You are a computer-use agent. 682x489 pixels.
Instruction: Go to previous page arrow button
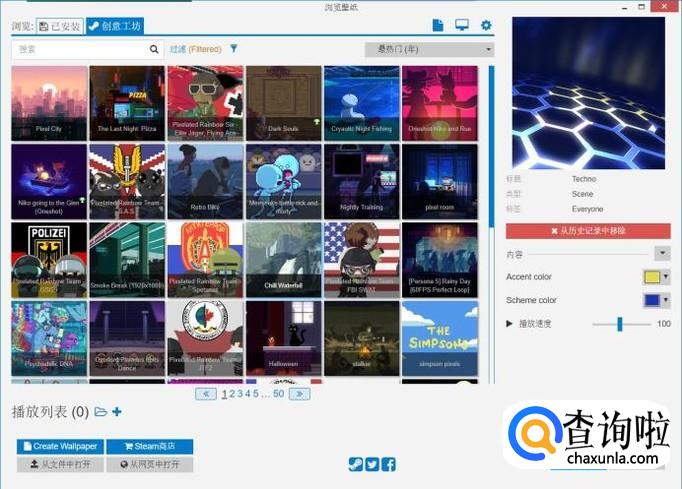point(206,394)
